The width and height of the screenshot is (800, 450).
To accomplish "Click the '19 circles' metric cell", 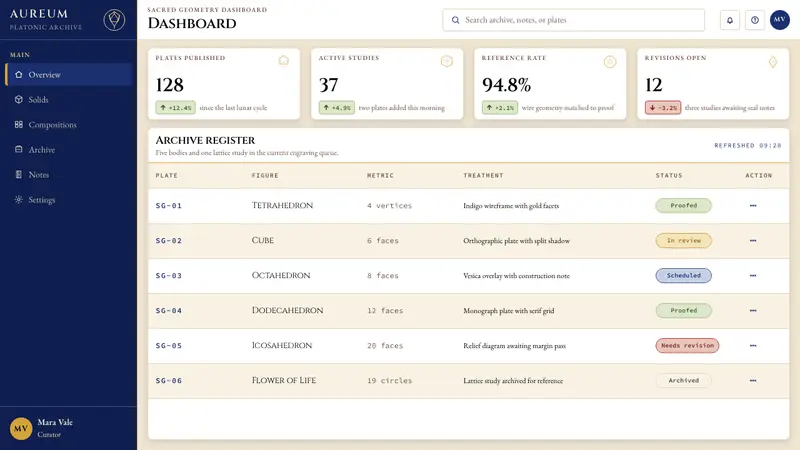I will coord(389,380).
